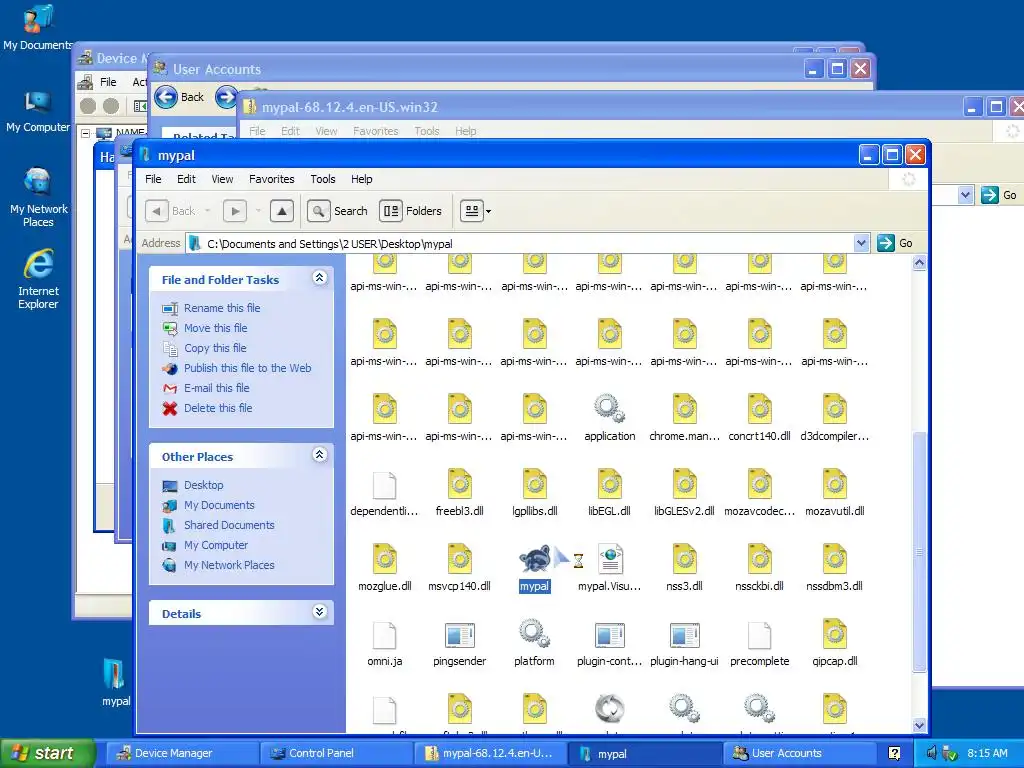
Task: Click the Up folder toolbar icon
Action: click(x=281, y=211)
